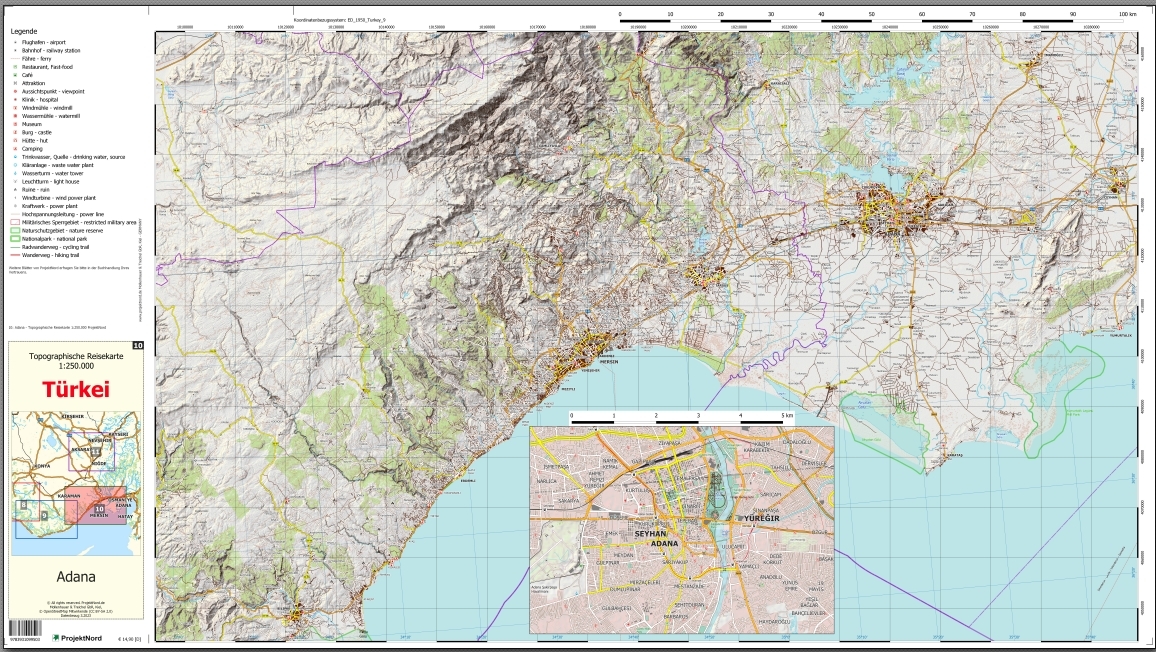
Task: Click the airport symbol in the legend
Action: tap(14, 42)
